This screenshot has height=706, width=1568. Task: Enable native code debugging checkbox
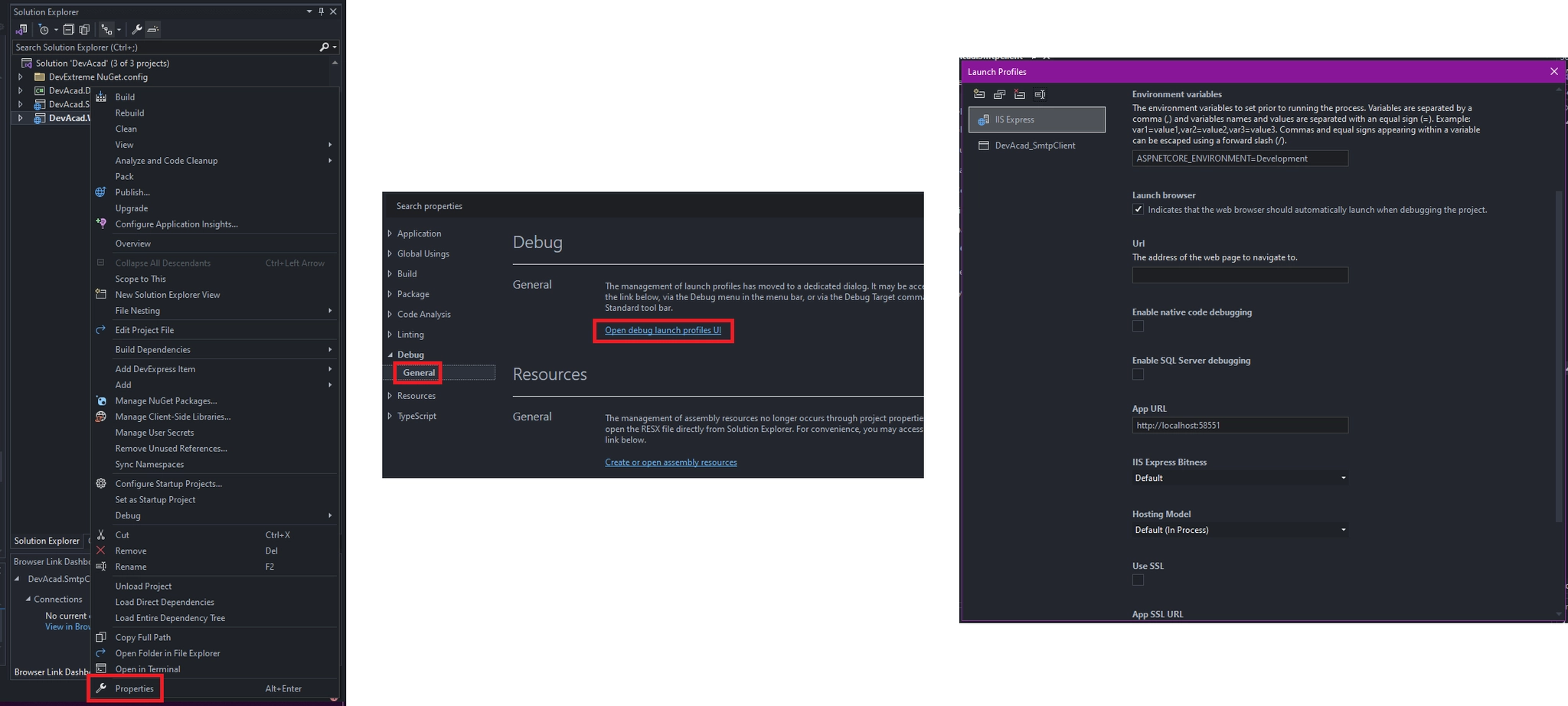(x=1138, y=325)
